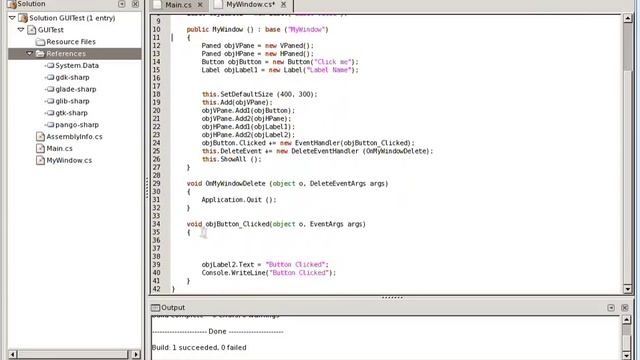Open AssemblyInfo.cs in solution tree
The image size is (640, 360).
pos(74,136)
